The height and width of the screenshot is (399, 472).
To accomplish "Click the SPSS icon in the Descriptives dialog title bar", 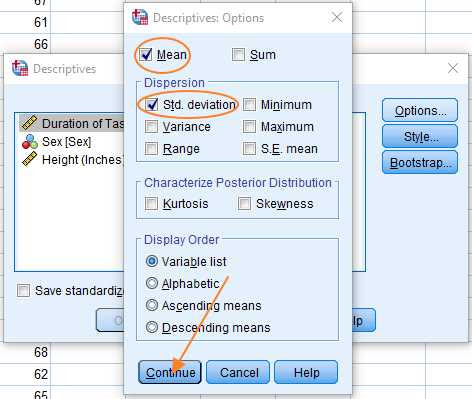I will pos(20,68).
